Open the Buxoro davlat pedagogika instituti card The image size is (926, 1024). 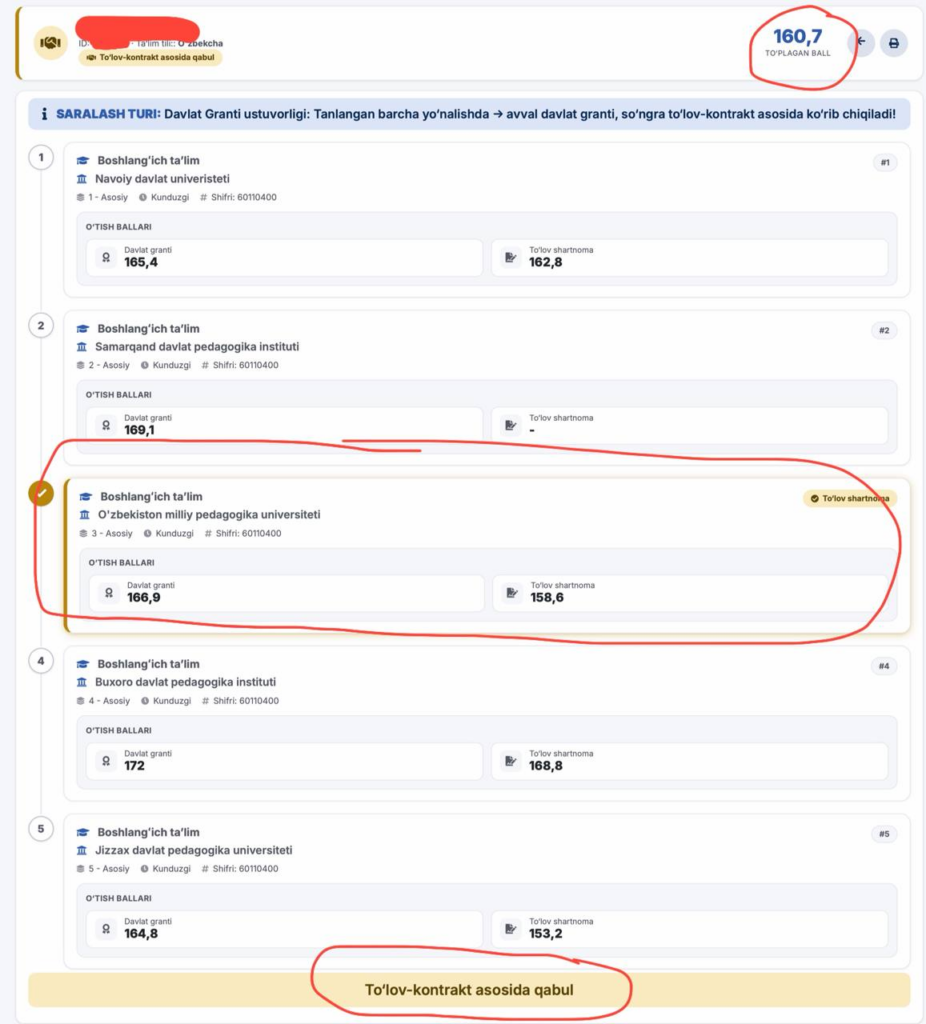pyautogui.click(x=487, y=724)
